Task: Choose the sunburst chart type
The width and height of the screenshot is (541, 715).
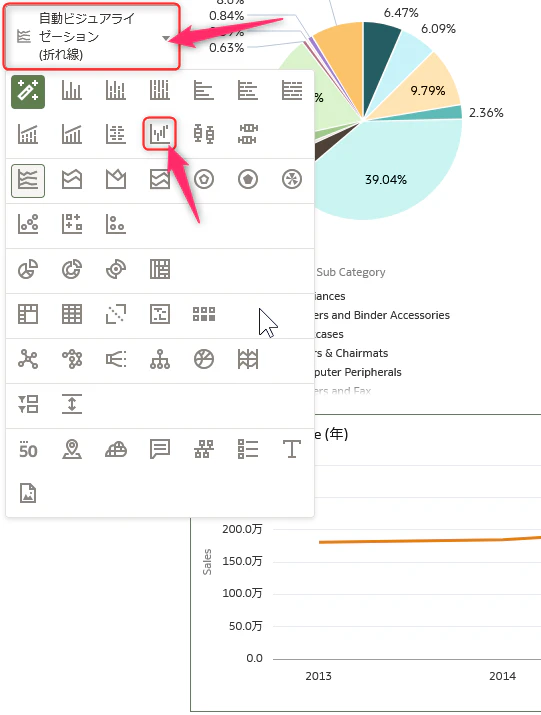Action: pos(116,269)
